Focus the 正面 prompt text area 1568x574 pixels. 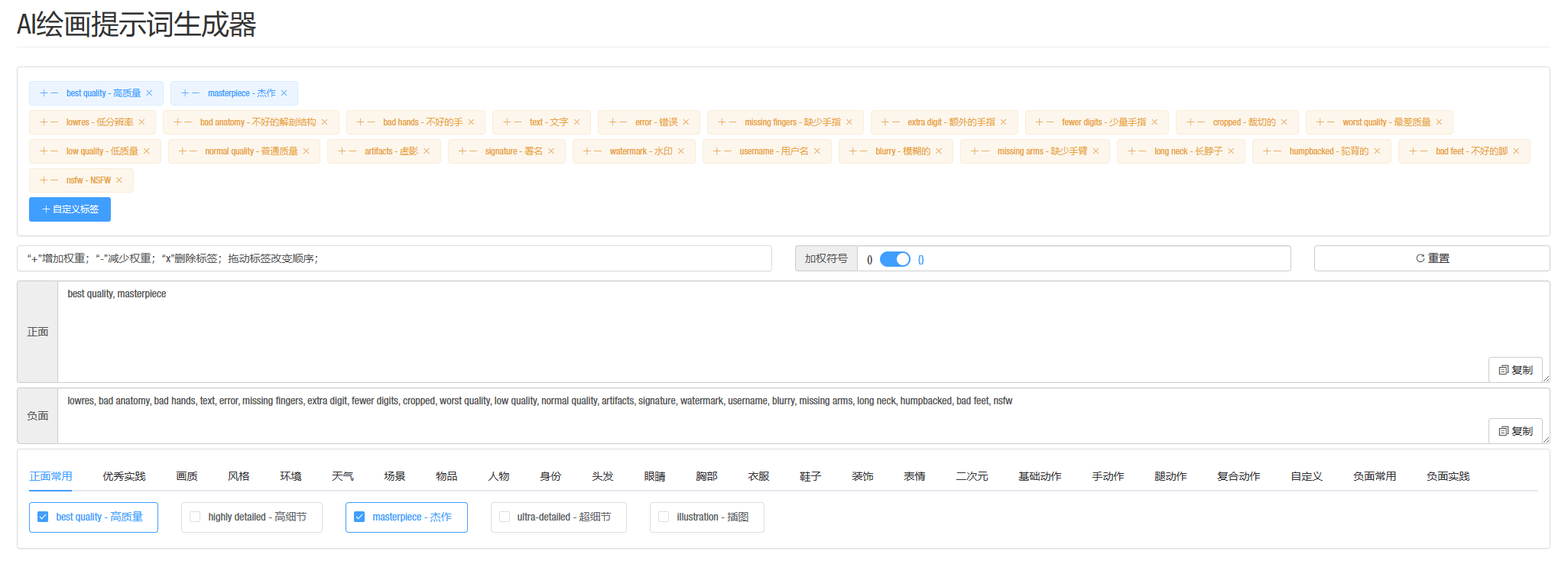coord(803,332)
